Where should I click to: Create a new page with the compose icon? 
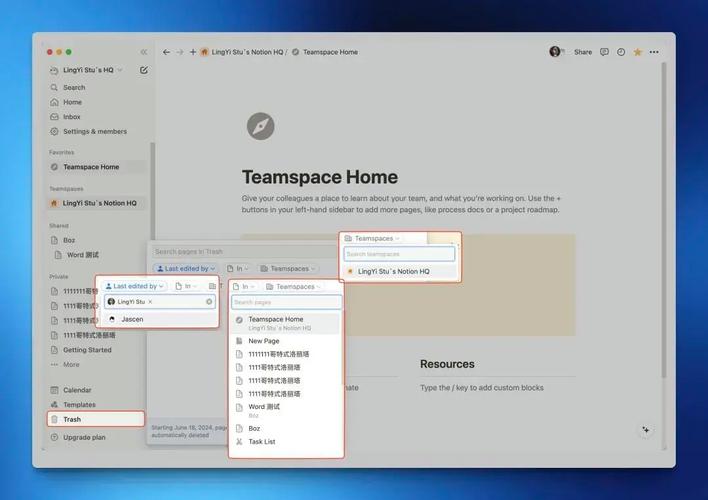[144, 70]
